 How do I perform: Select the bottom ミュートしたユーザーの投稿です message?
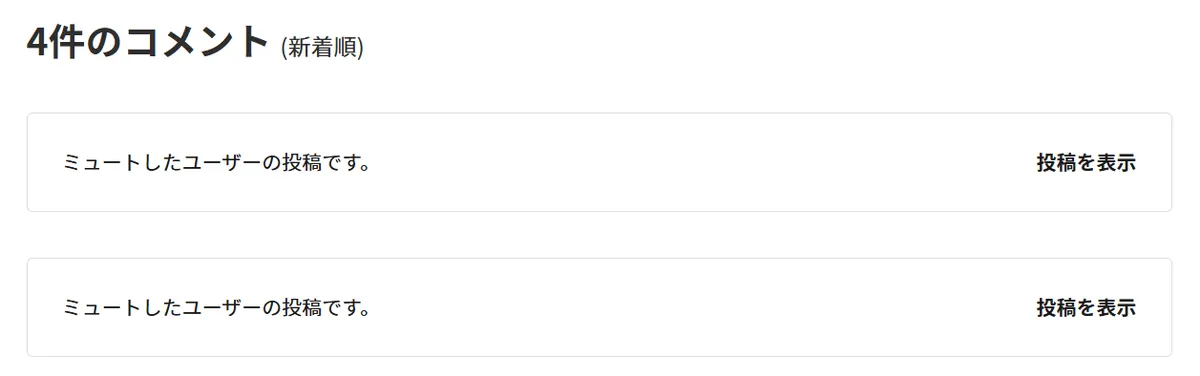217,308
